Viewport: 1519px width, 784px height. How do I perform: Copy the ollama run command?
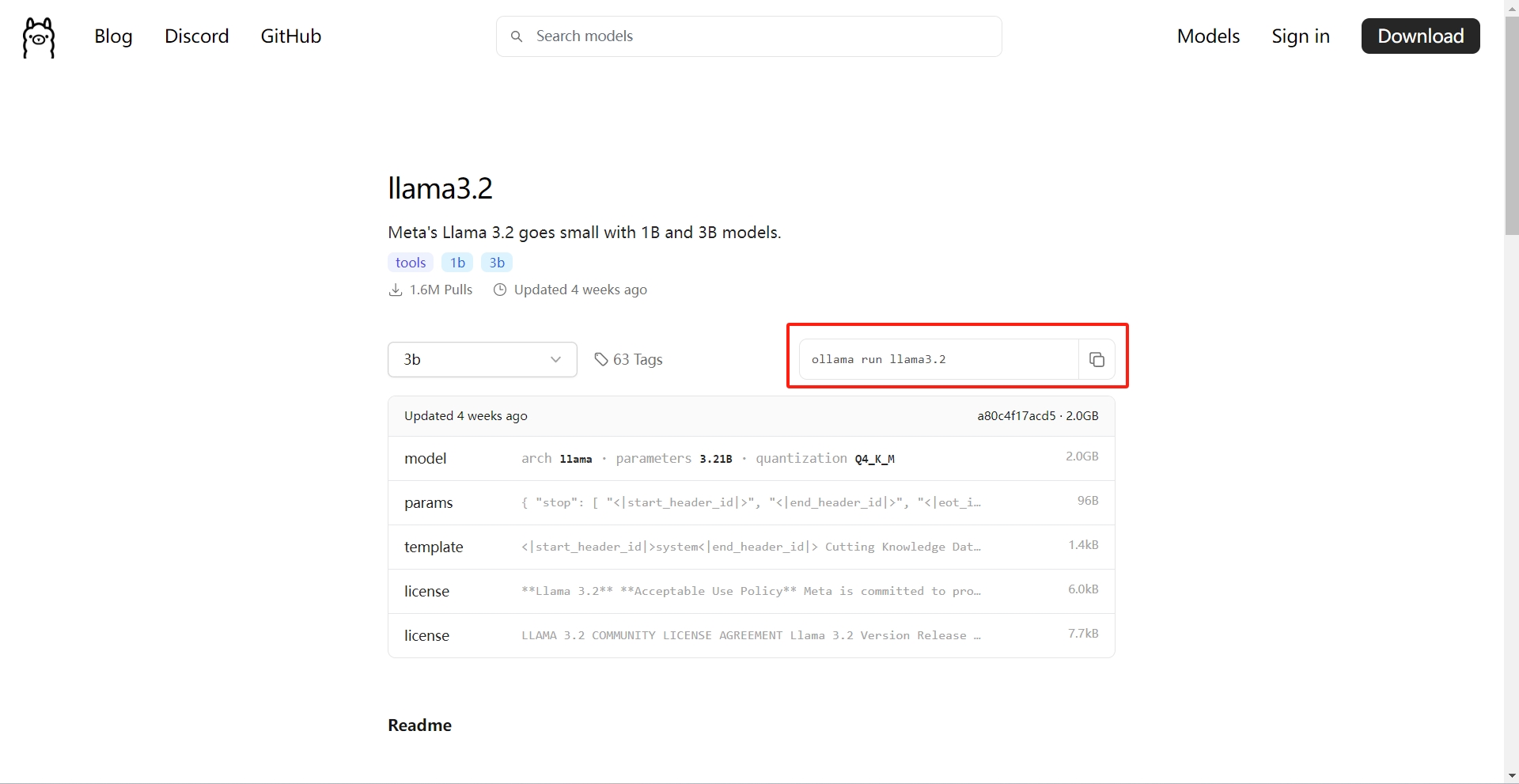[1097, 359]
